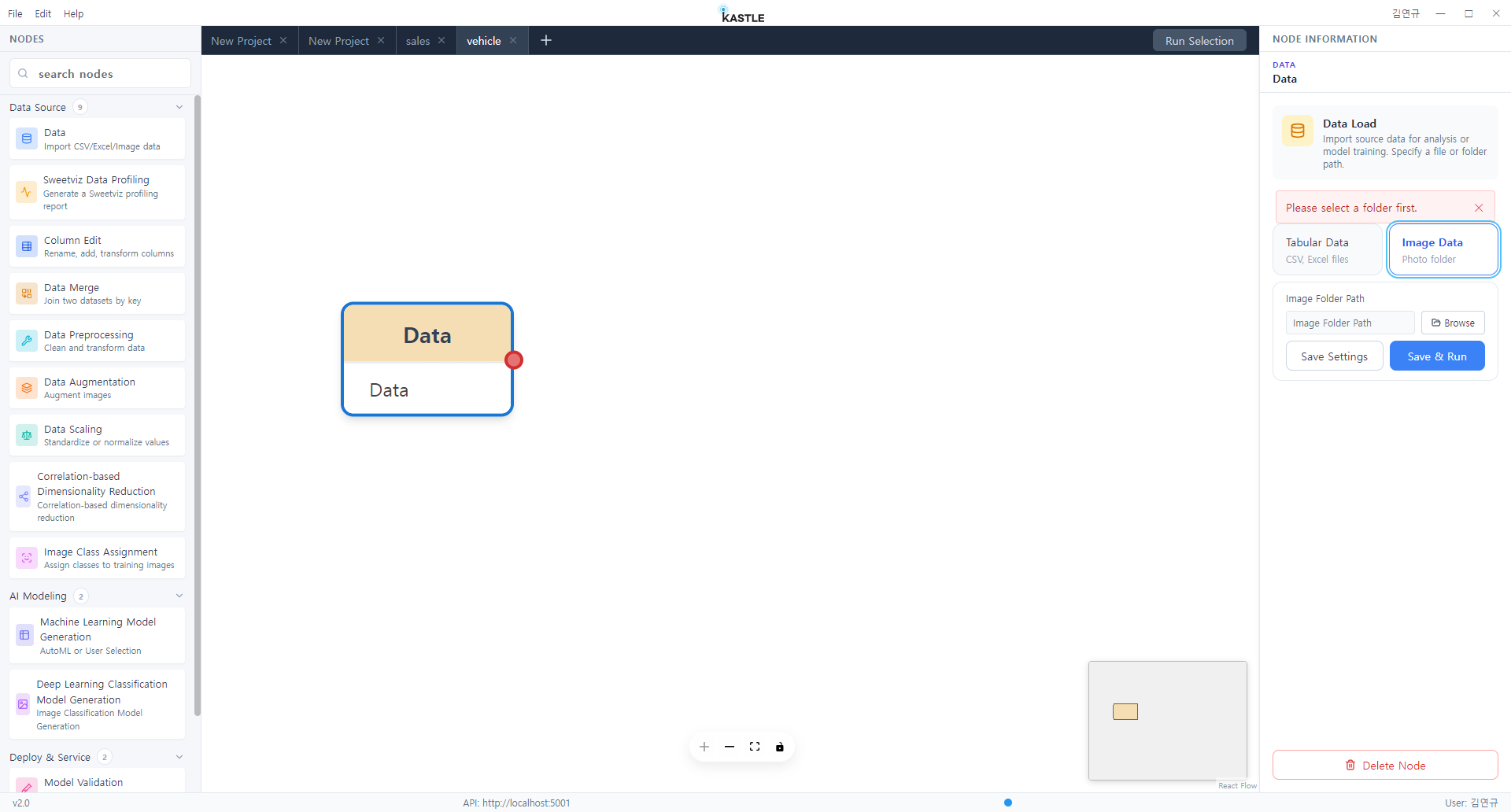This screenshot has height=812, width=1511.
Task: Click the Deep Learning Classification Model icon
Action: click(24, 704)
